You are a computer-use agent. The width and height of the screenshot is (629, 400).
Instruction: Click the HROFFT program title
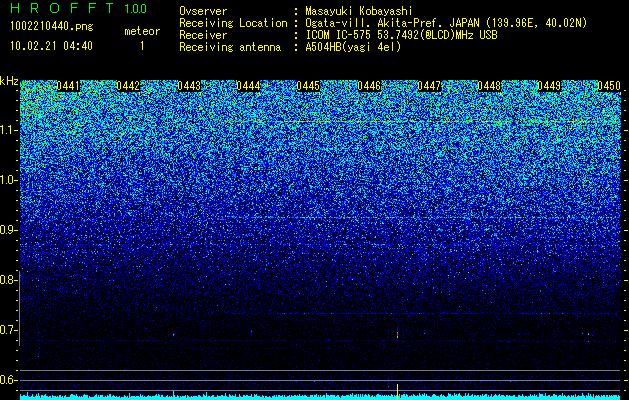pyautogui.click(x=62, y=8)
